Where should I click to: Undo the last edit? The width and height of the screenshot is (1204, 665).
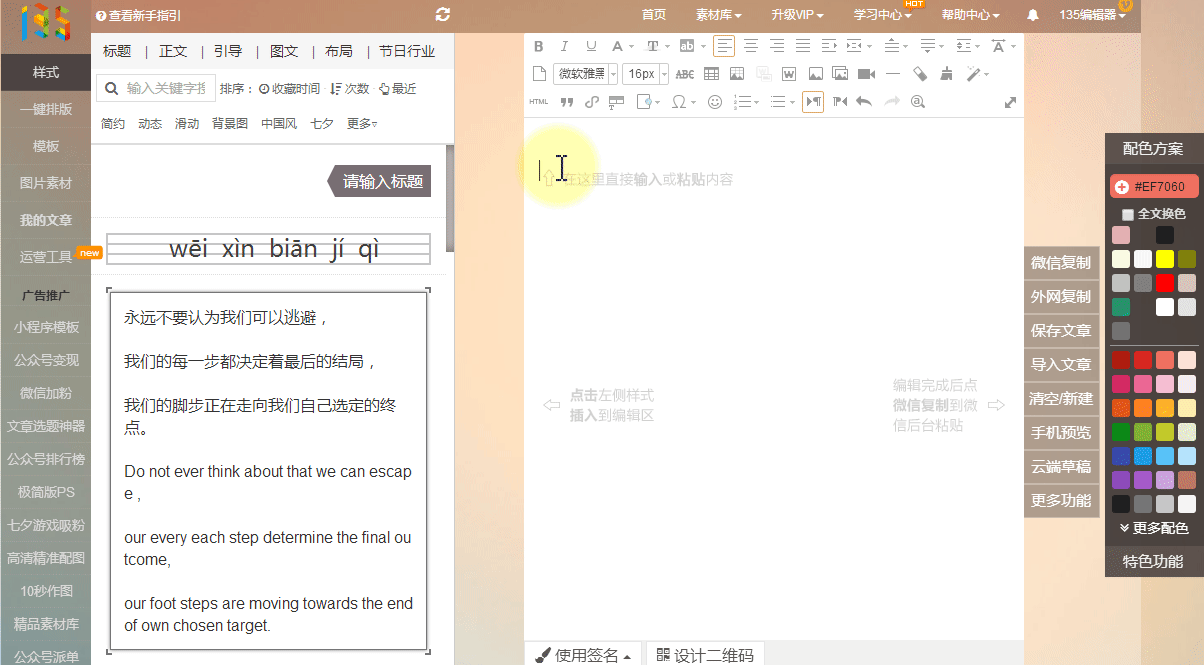click(864, 102)
